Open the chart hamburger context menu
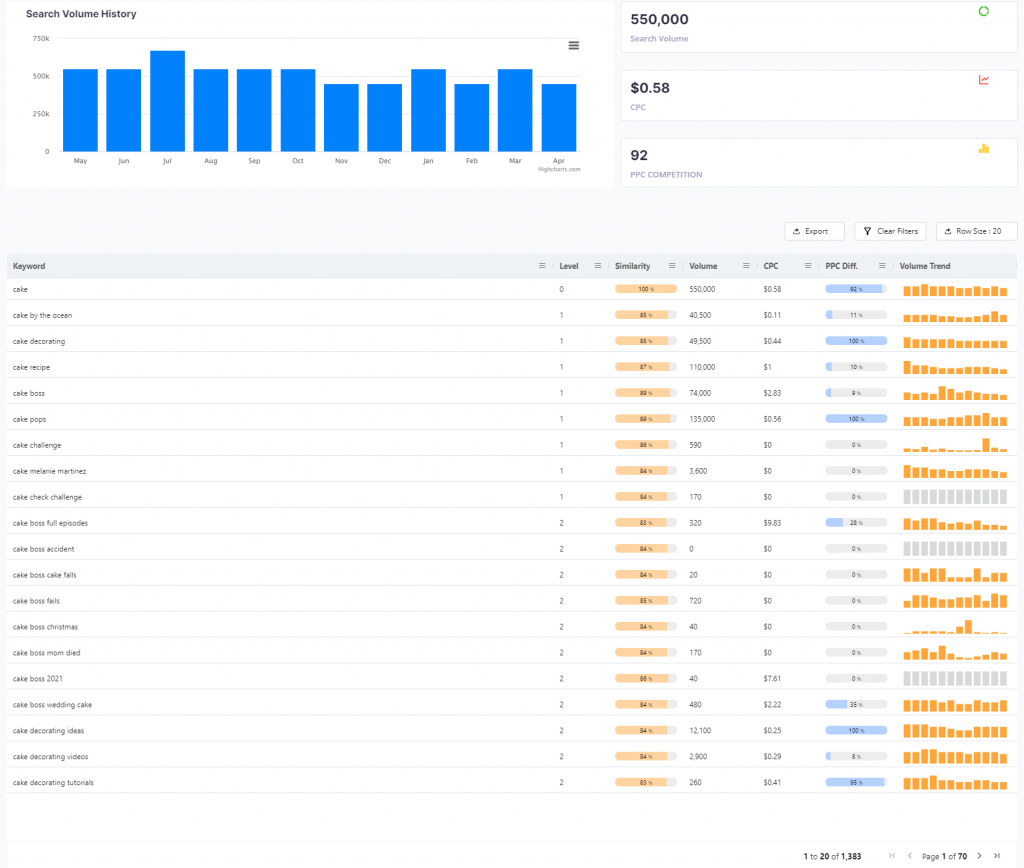Viewport: 1024px width, 868px height. click(573, 46)
